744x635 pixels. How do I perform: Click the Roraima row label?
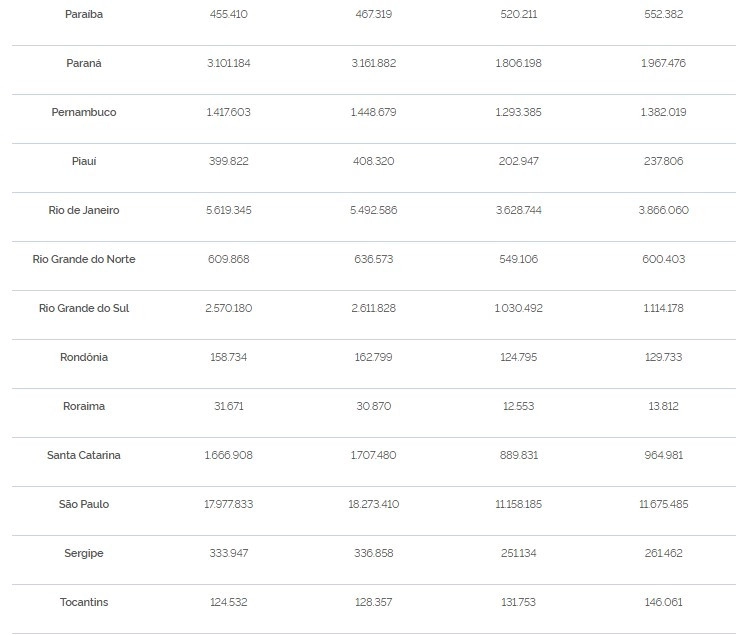(x=84, y=406)
